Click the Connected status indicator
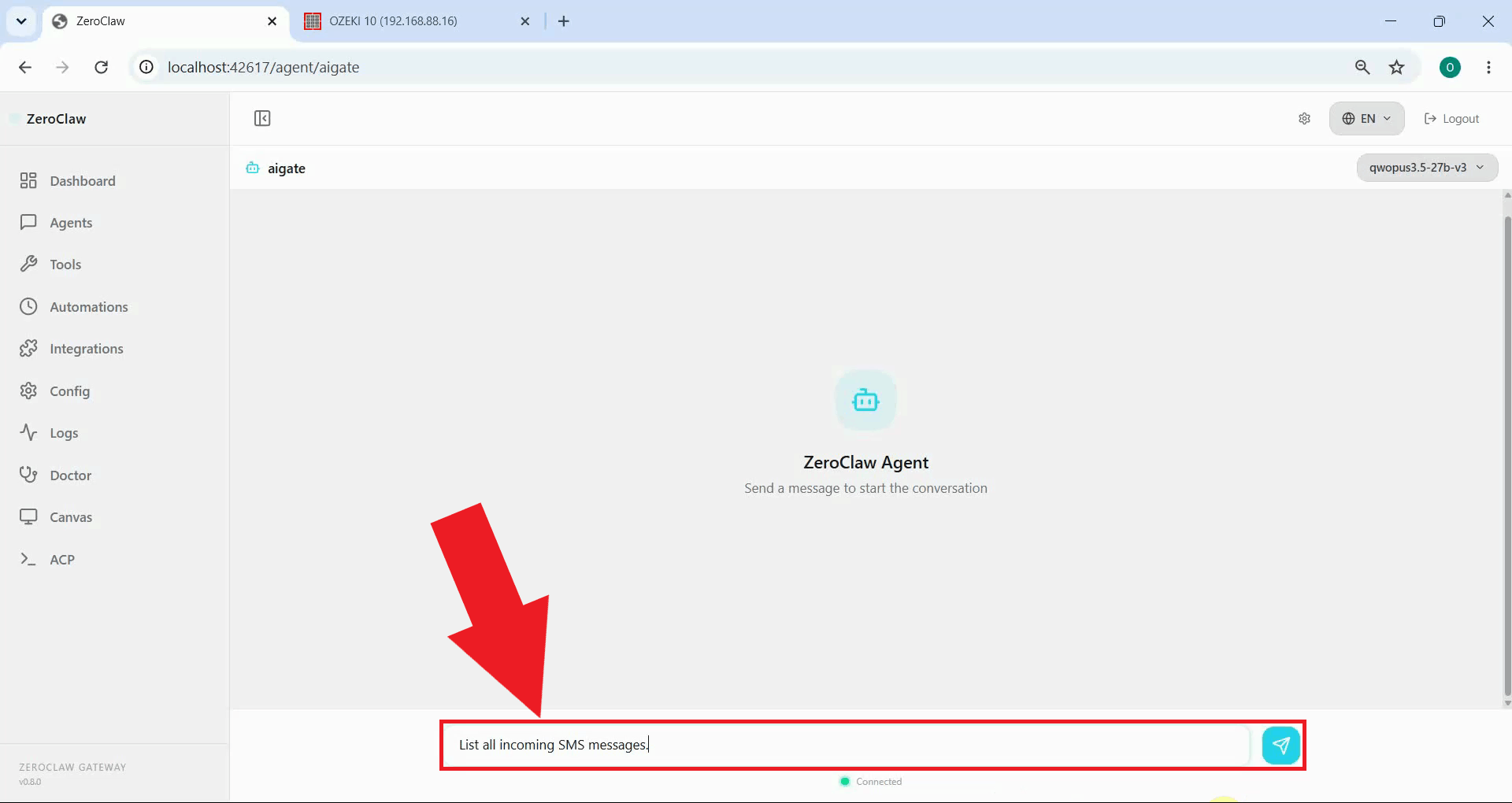Viewport: 1512px width, 803px height. (871, 782)
